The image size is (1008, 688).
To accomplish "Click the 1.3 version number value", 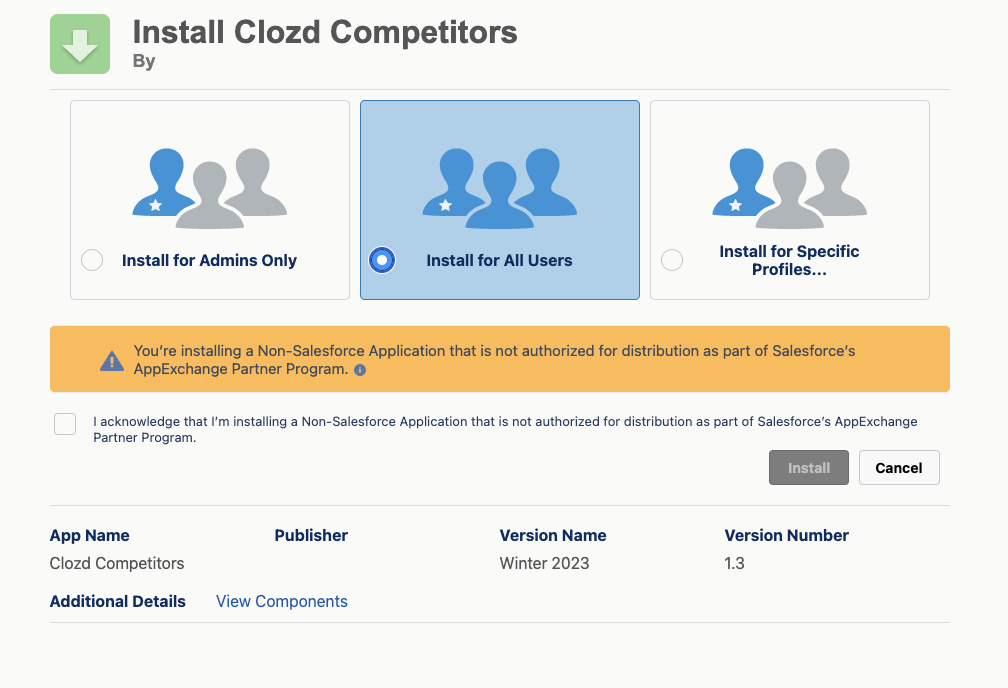I will pos(734,563).
